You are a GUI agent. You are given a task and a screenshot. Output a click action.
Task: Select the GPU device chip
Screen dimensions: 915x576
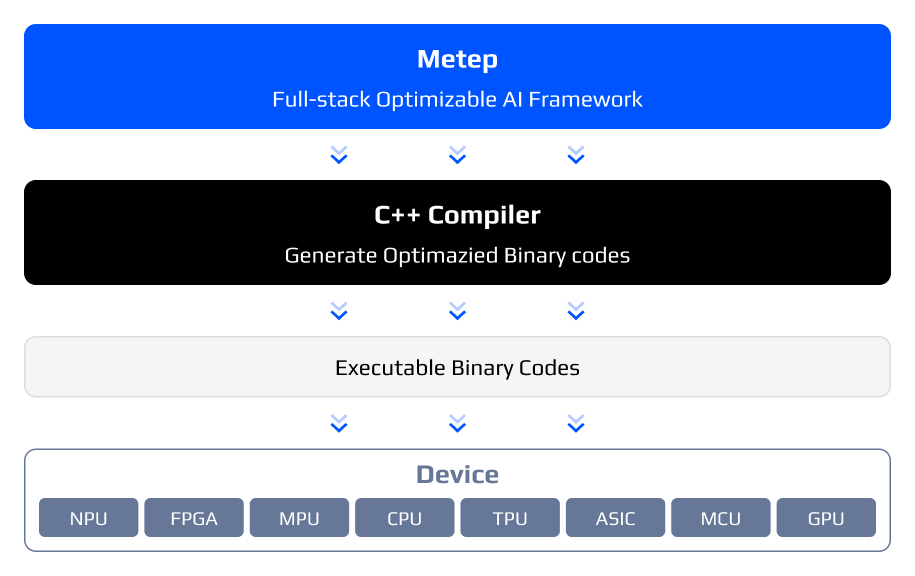826,518
